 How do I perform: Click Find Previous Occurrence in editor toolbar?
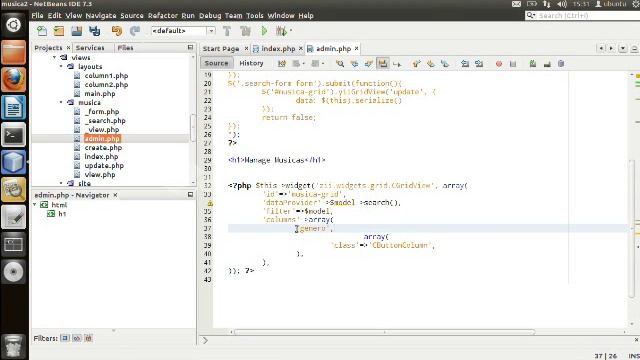click(x=354, y=64)
